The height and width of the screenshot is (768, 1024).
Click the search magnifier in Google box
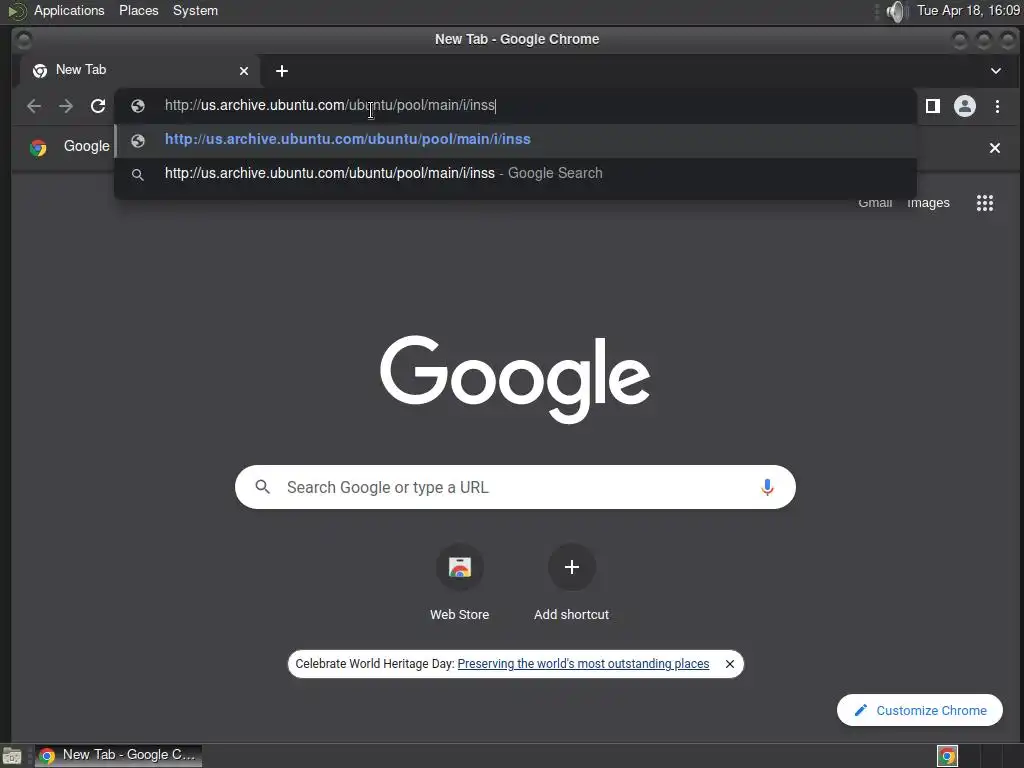point(263,487)
